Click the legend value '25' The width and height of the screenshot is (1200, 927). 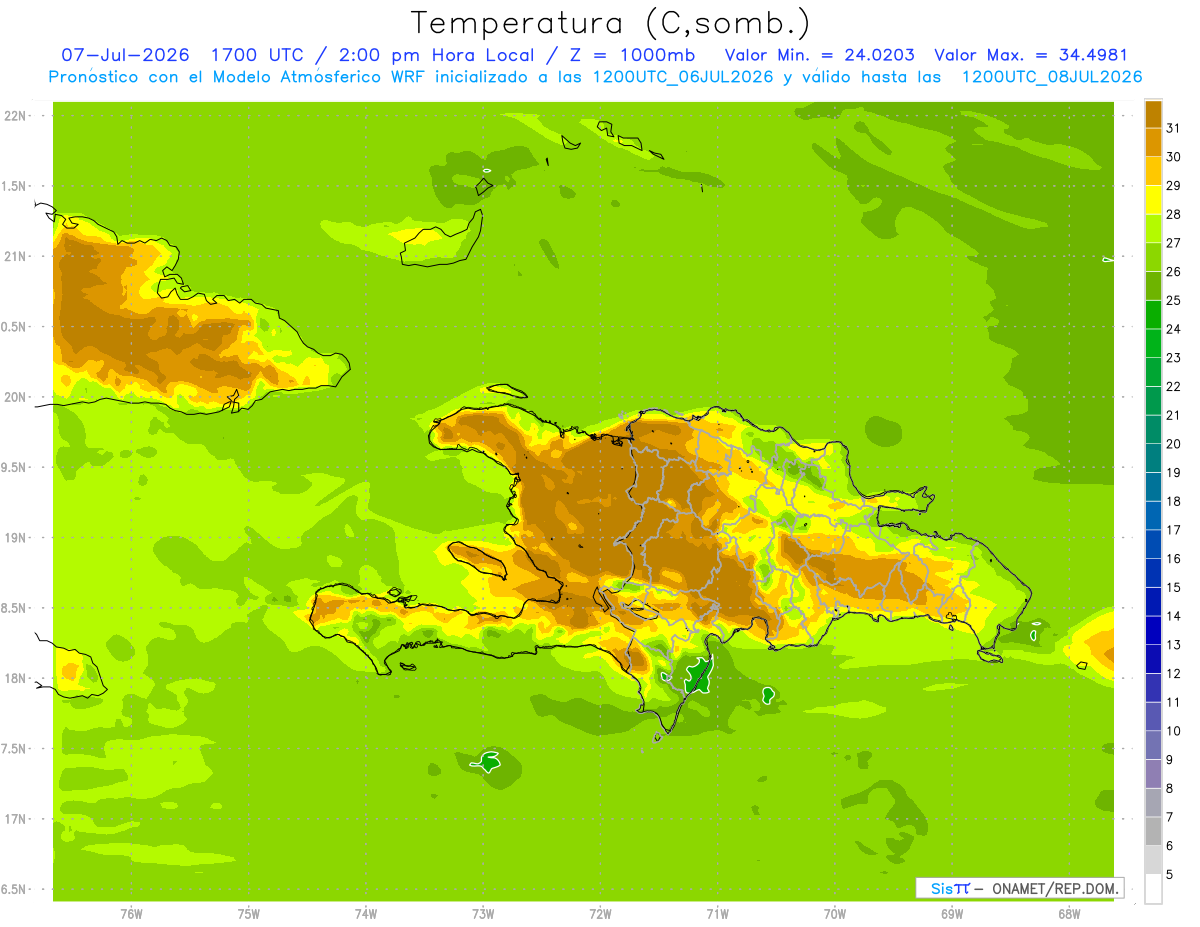[x=1173, y=300]
